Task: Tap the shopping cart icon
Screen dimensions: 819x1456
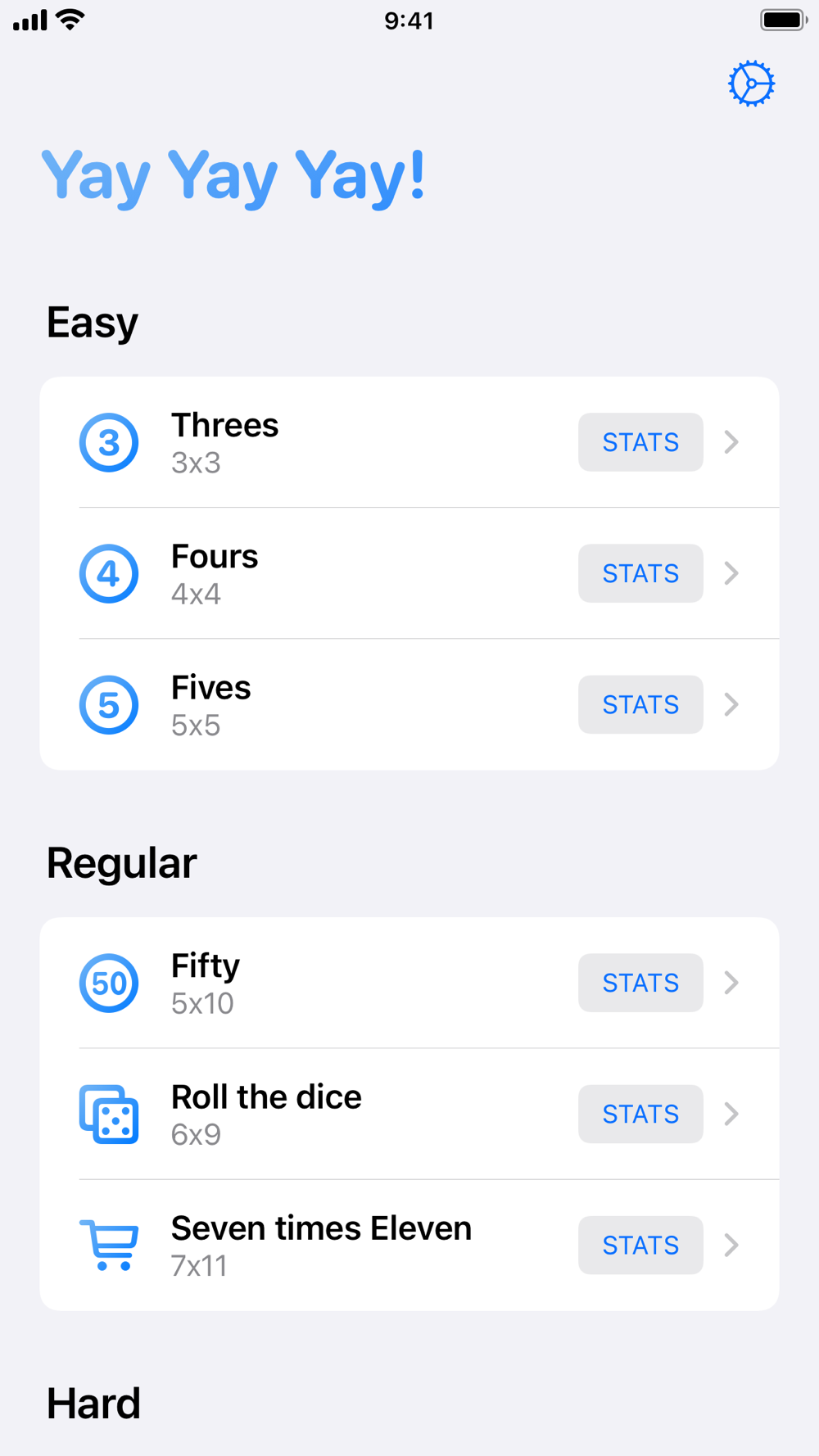Action: (109, 1245)
